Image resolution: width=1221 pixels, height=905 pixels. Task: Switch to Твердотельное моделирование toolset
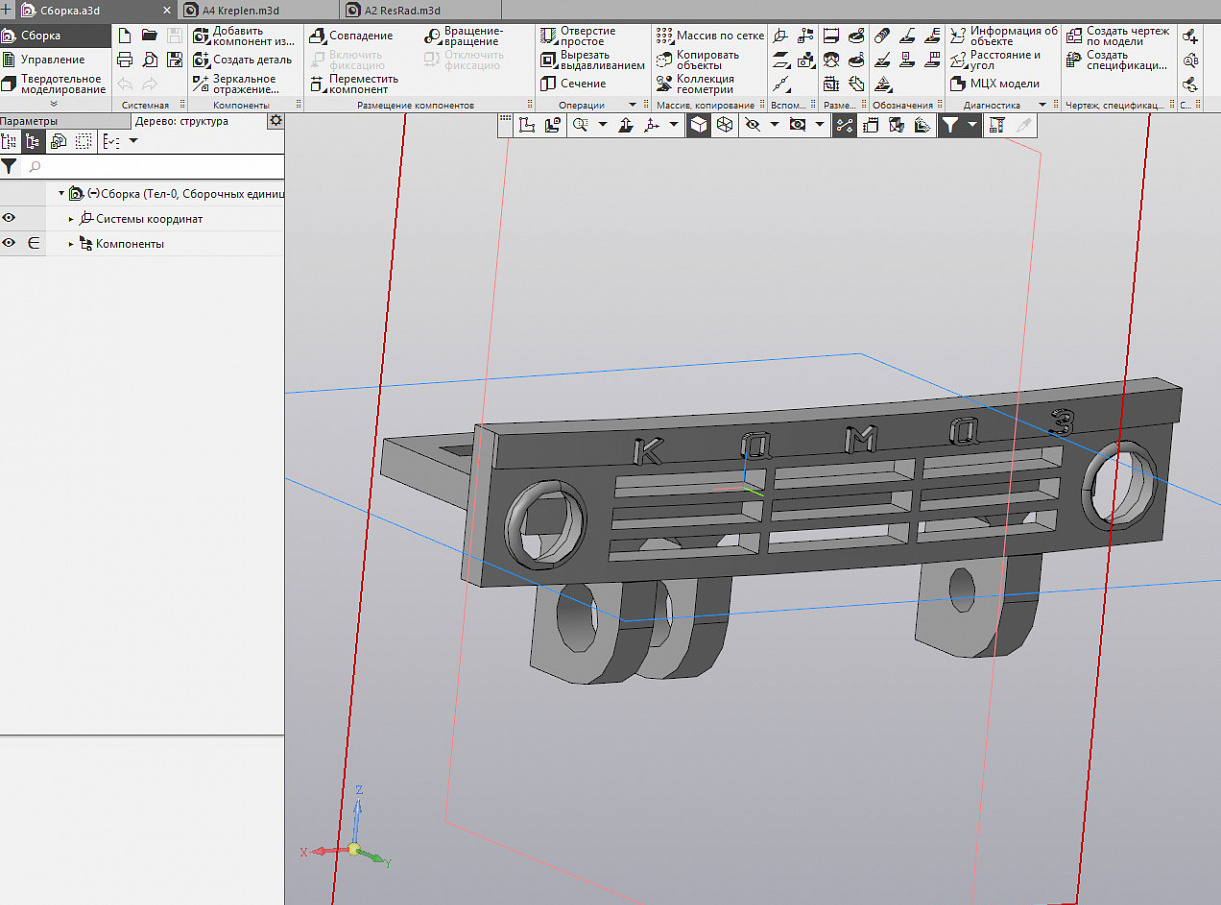pyautogui.click(x=55, y=84)
